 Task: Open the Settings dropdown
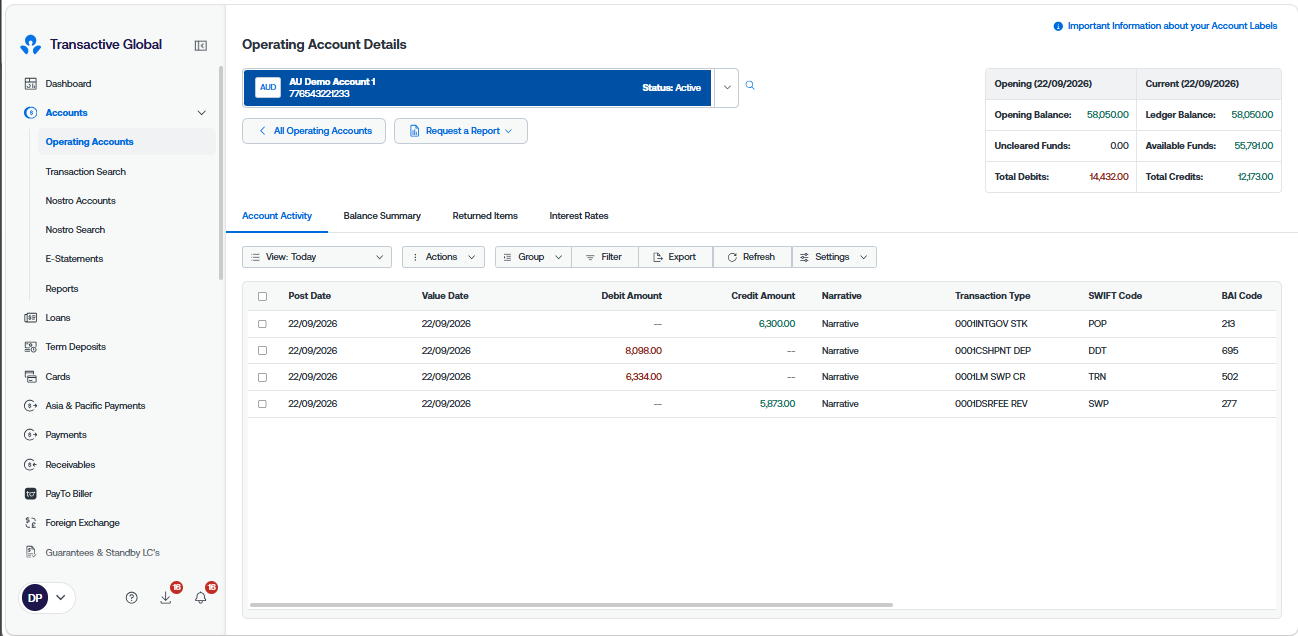pos(834,257)
